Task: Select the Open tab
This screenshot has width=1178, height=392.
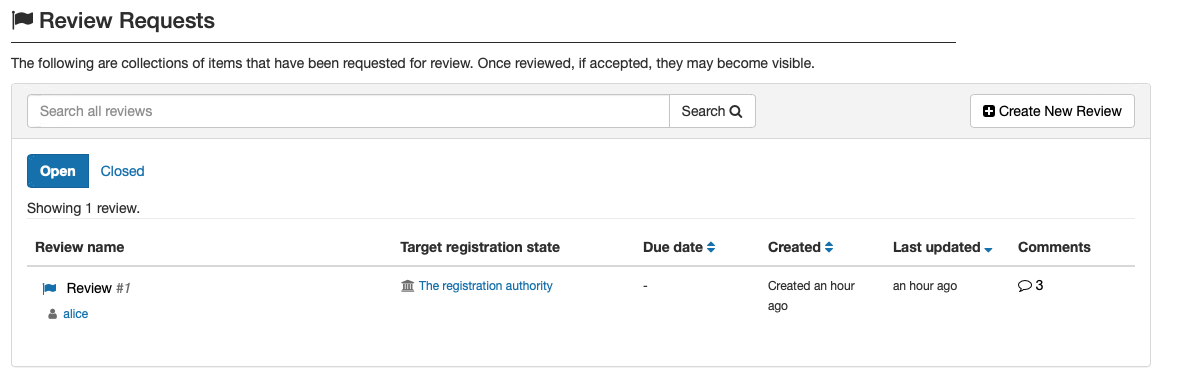Action: pos(58,171)
